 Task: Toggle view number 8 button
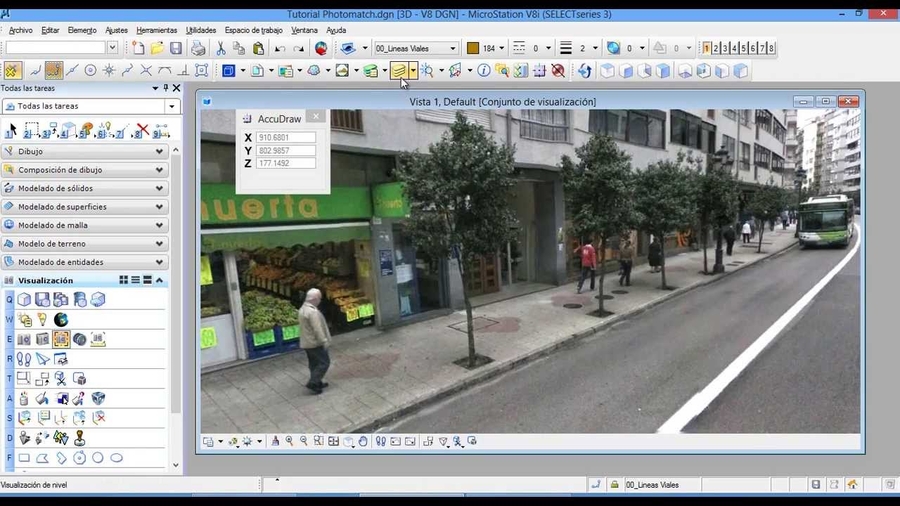[771, 48]
